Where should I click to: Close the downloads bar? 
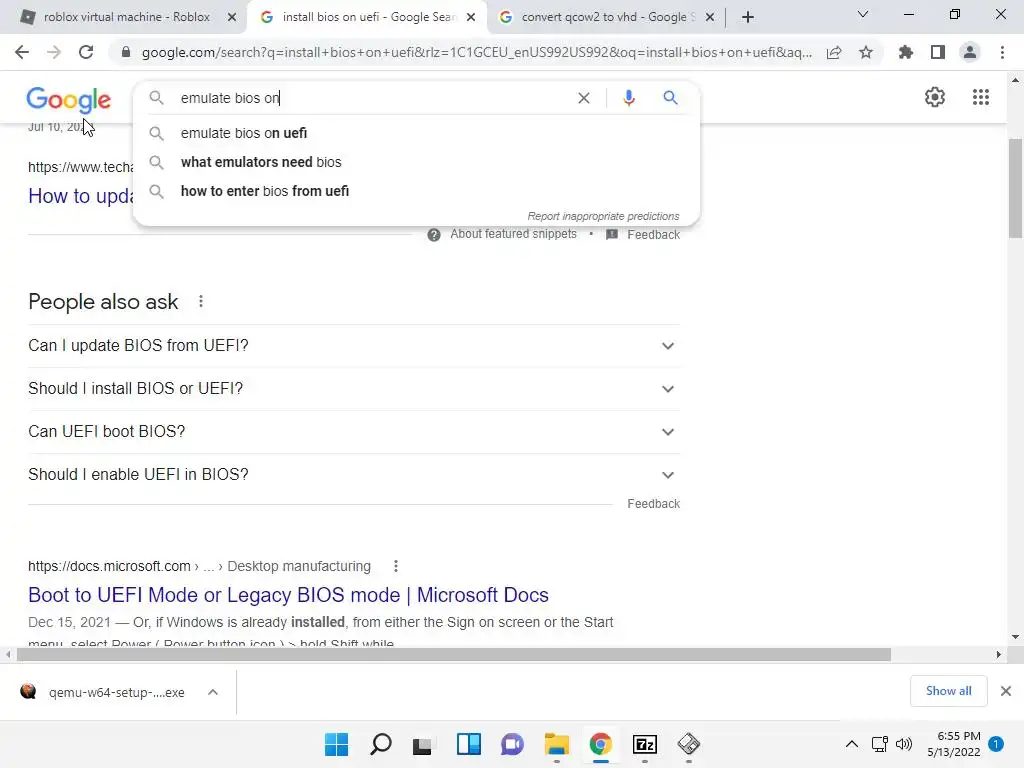coord(1006,691)
